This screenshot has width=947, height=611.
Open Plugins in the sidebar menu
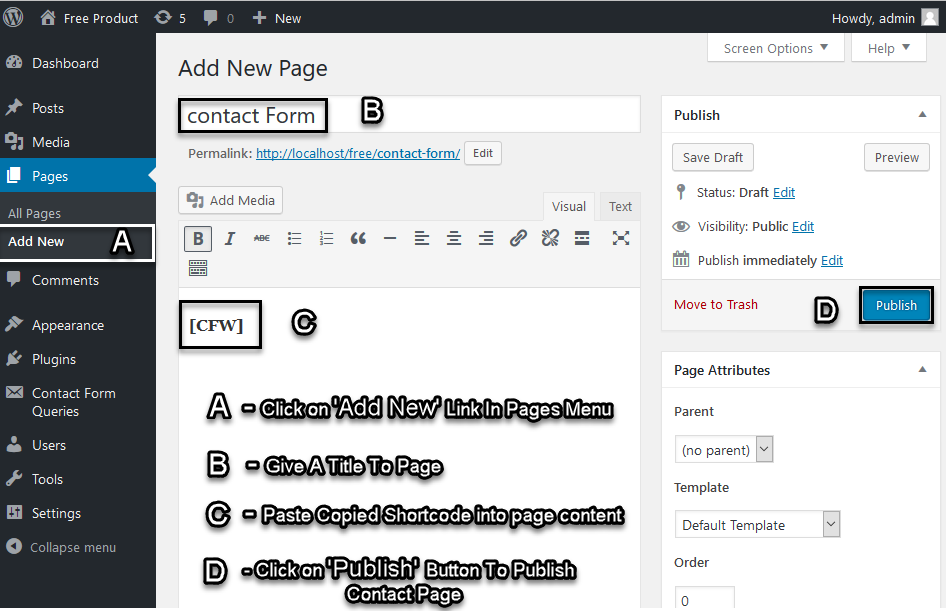pos(54,359)
